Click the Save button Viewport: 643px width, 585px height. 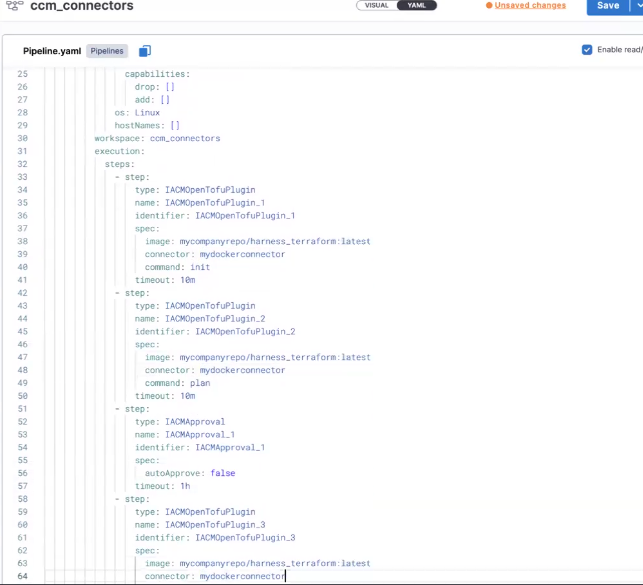click(607, 6)
